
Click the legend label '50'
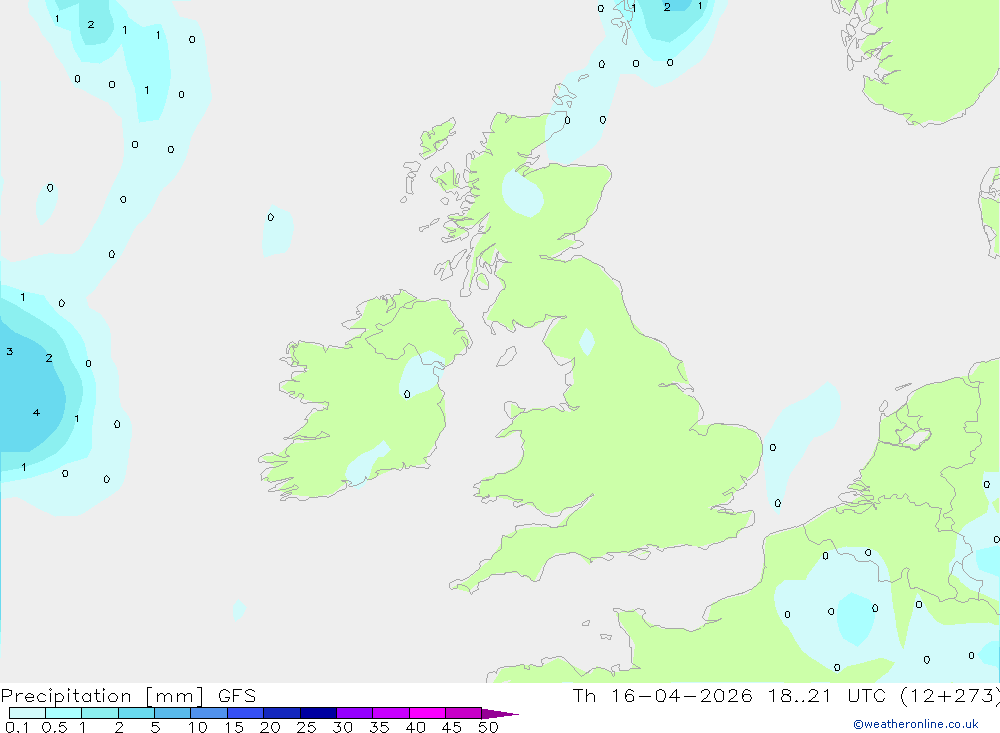pyautogui.click(x=488, y=727)
